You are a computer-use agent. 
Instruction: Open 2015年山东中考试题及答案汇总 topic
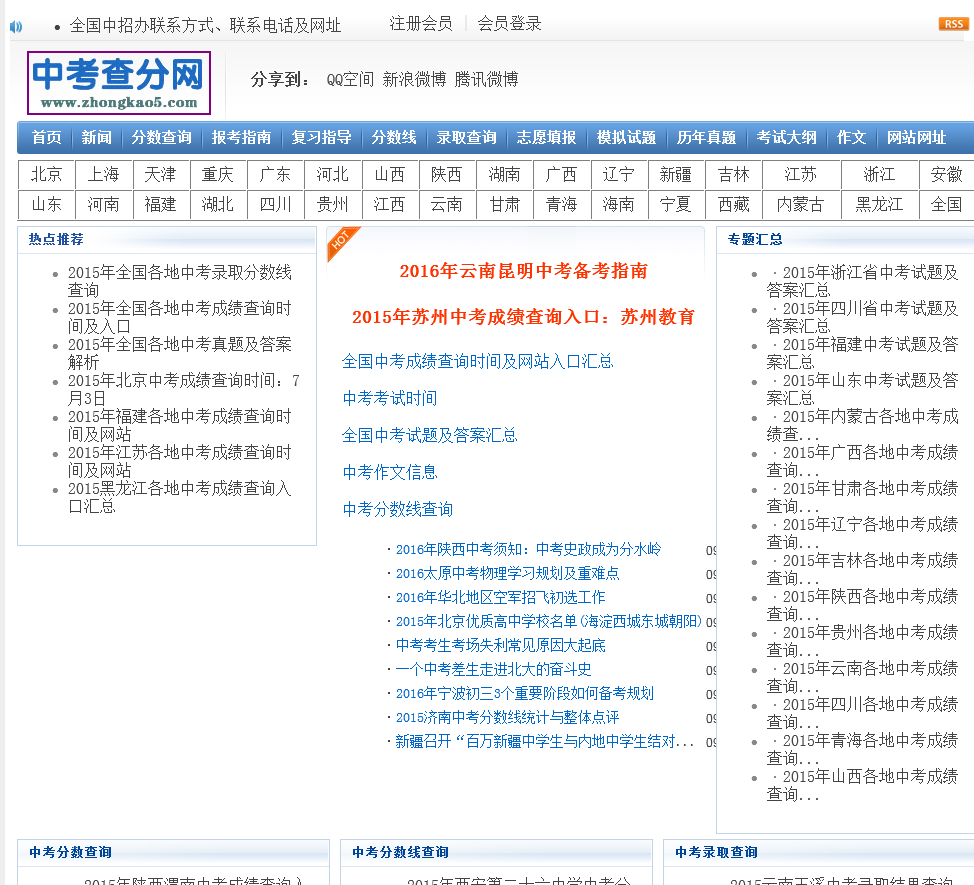click(863, 389)
